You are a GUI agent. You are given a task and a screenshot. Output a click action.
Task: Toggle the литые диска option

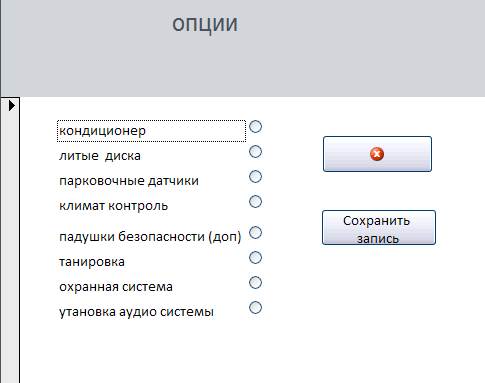pos(256,152)
